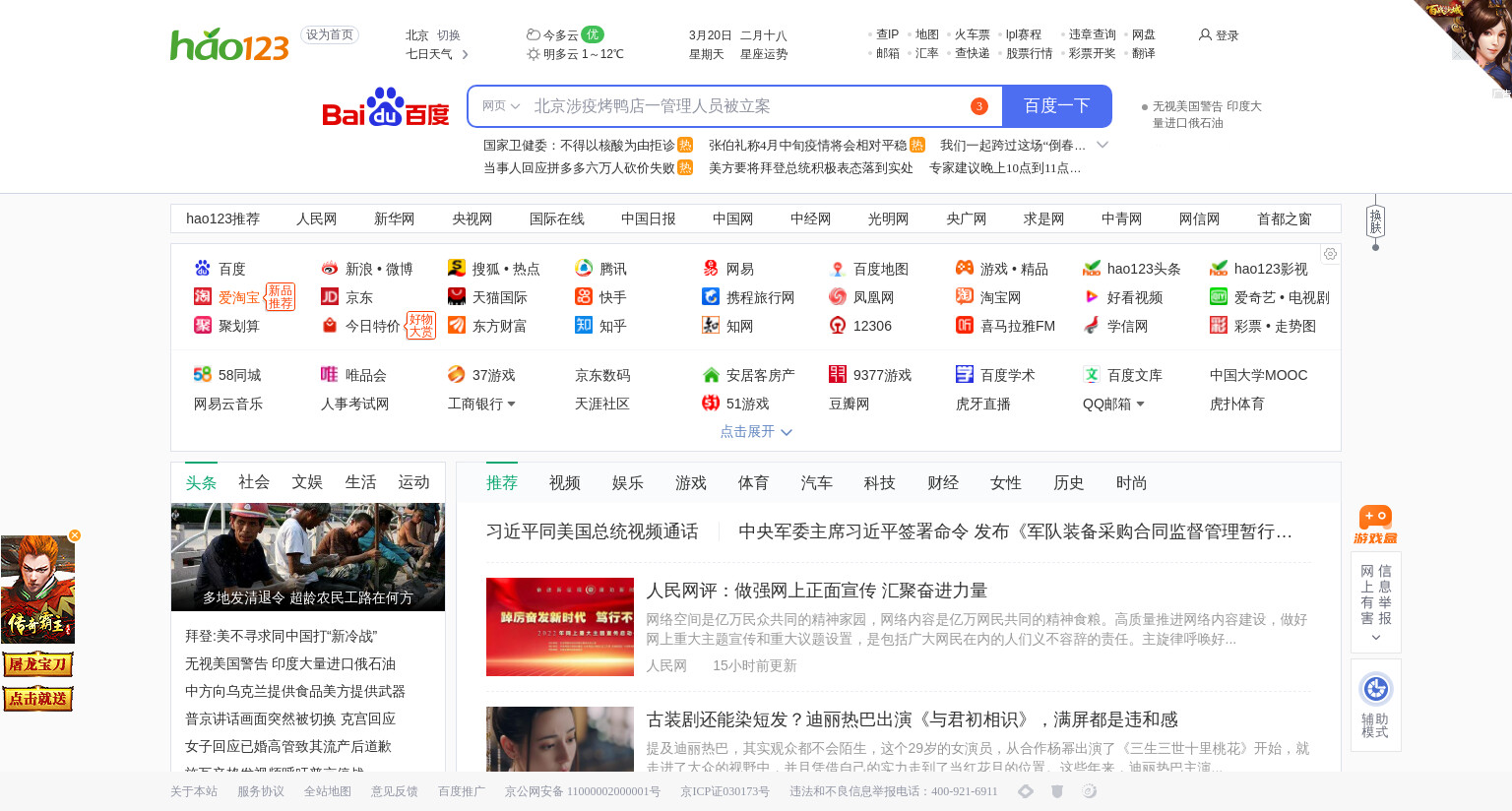The width and height of the screenshot is (1512, 811).
Task: Click the hao123 logo
Action: click(x=229, y=44)
